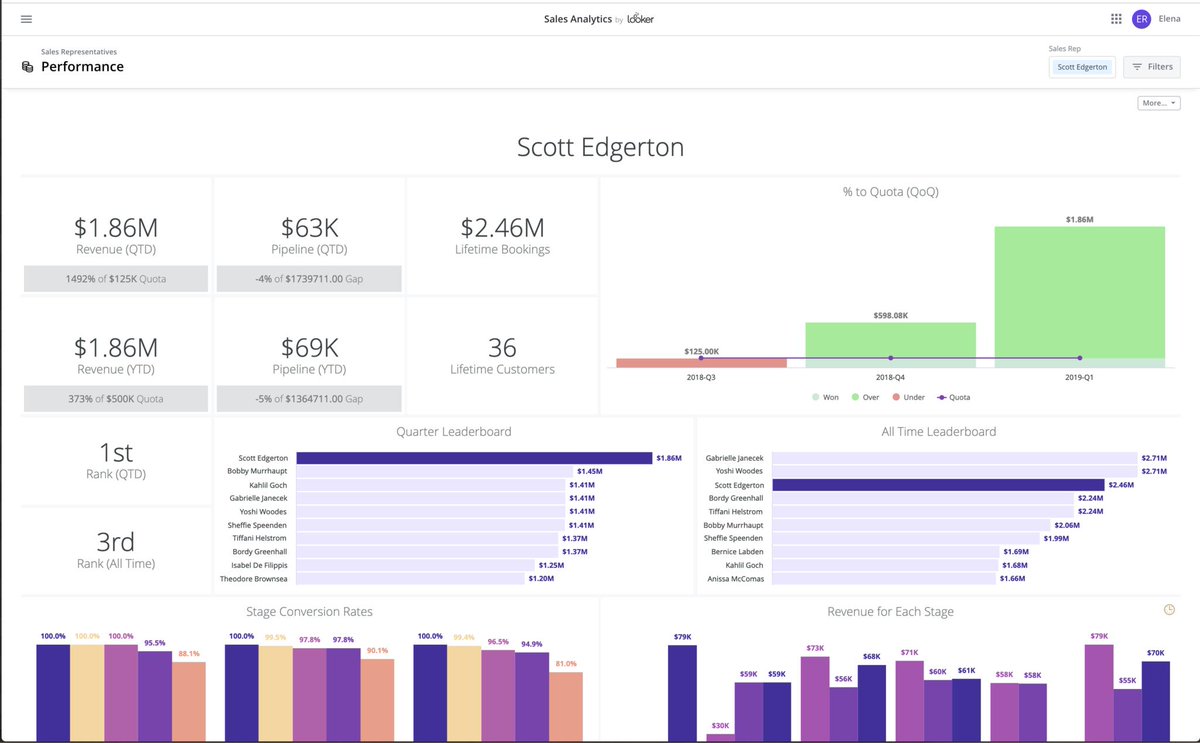Click the Sales Analytics title
Viewport: 1200px width, 743px height.
click(x=578, y=19)
